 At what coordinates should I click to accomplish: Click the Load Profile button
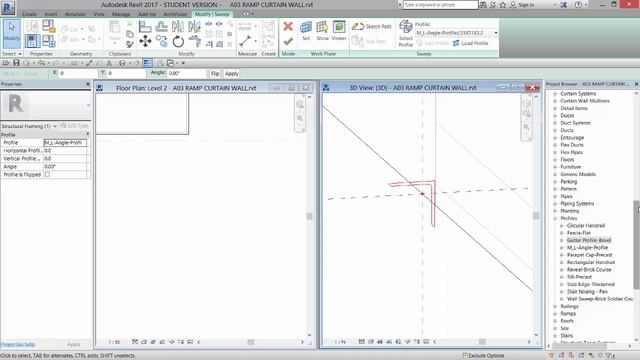471,43
